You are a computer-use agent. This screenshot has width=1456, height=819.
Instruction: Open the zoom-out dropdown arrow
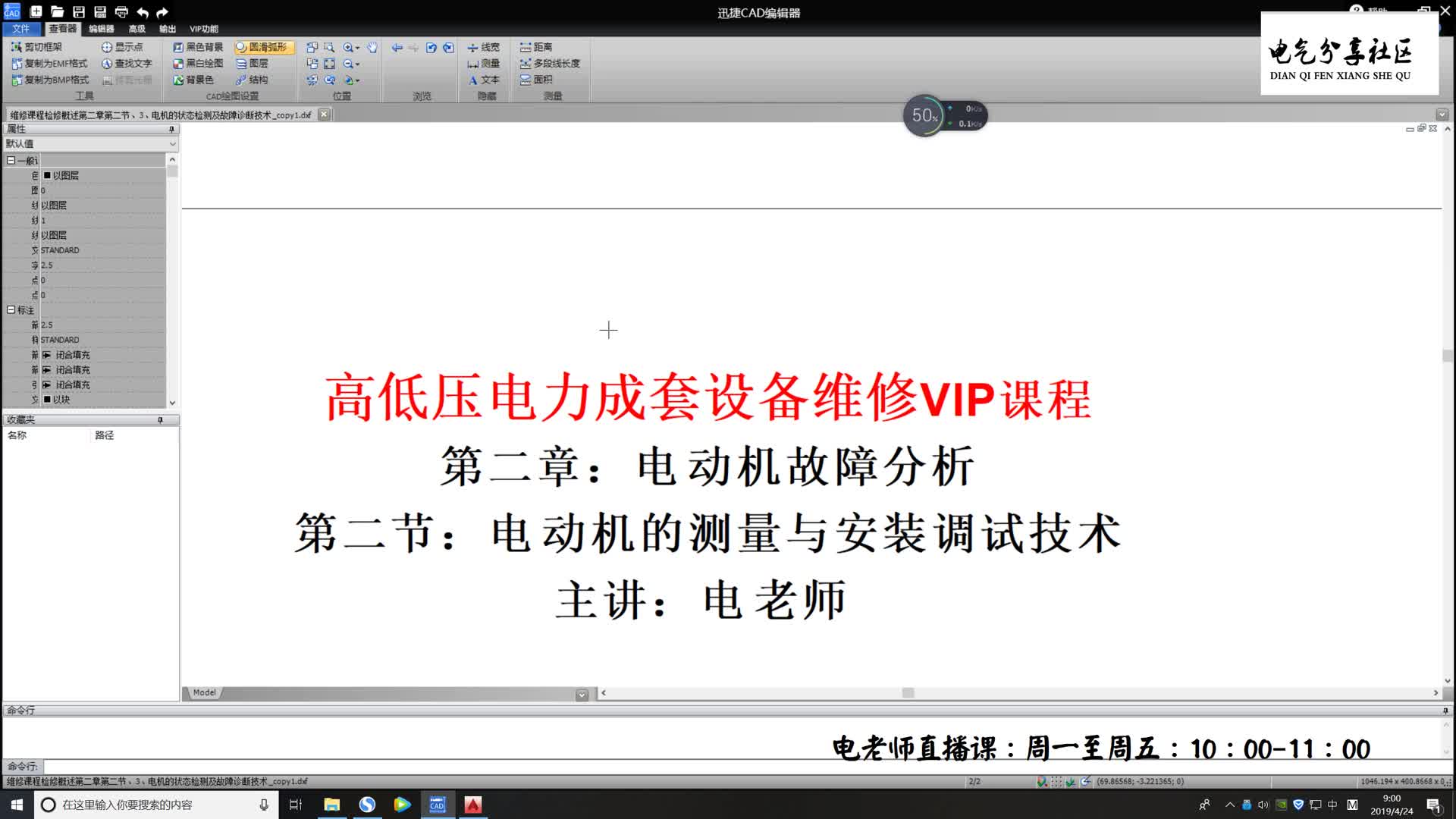point(358,64)
